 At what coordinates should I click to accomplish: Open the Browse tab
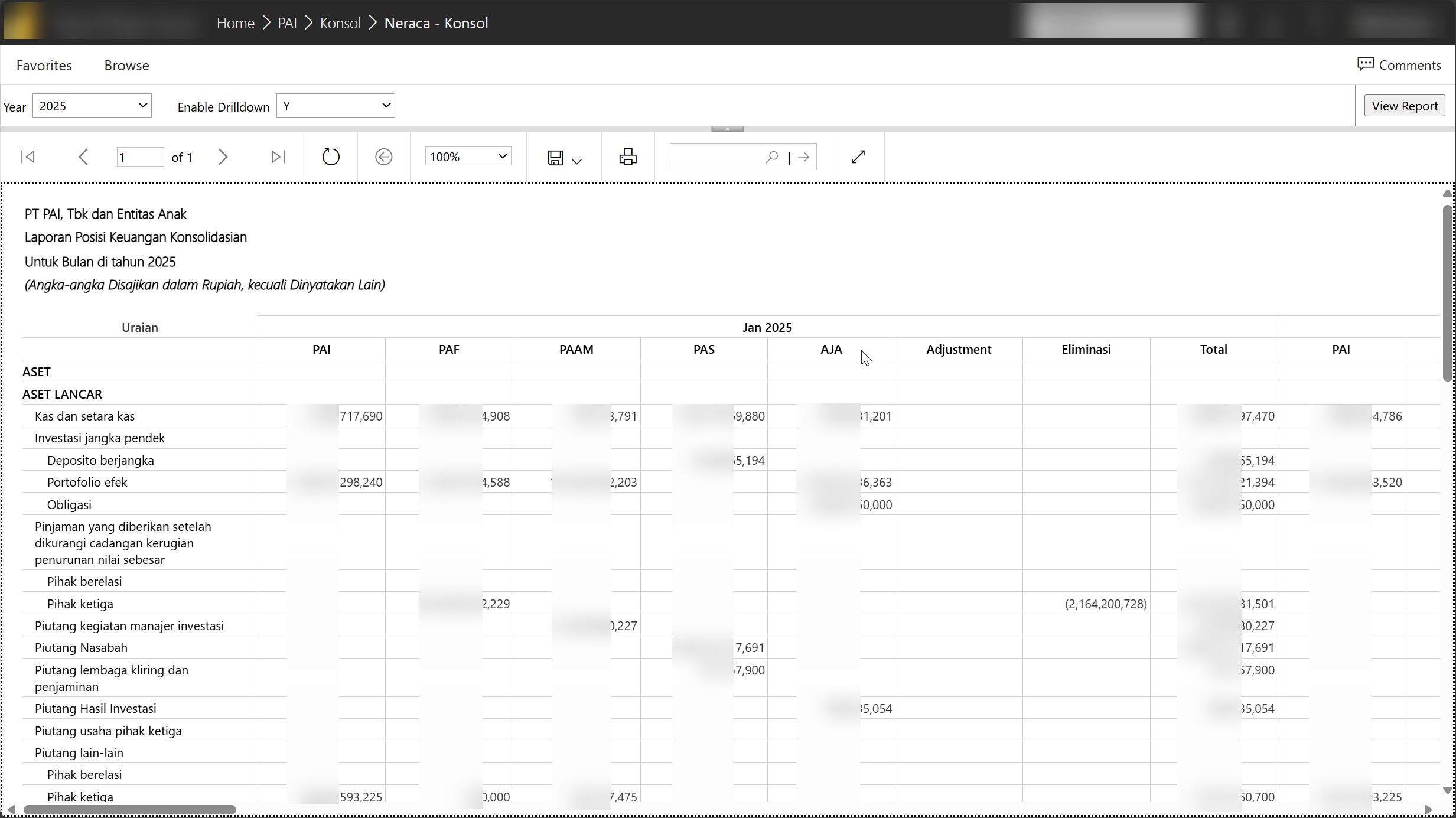click(x=126, y=65)
